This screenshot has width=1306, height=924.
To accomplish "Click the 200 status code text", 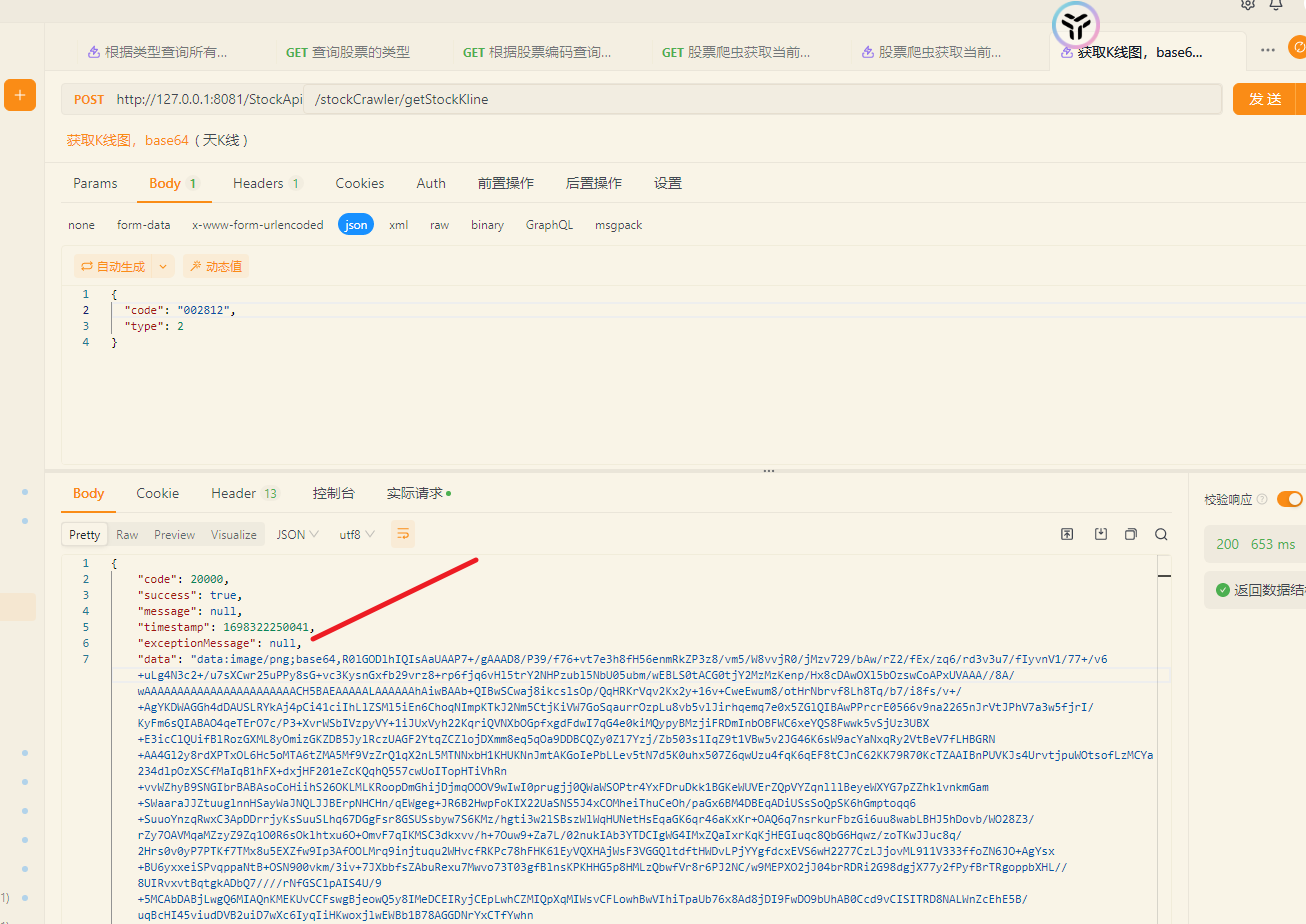I will pyautogui.click(x=1227, y=544).
